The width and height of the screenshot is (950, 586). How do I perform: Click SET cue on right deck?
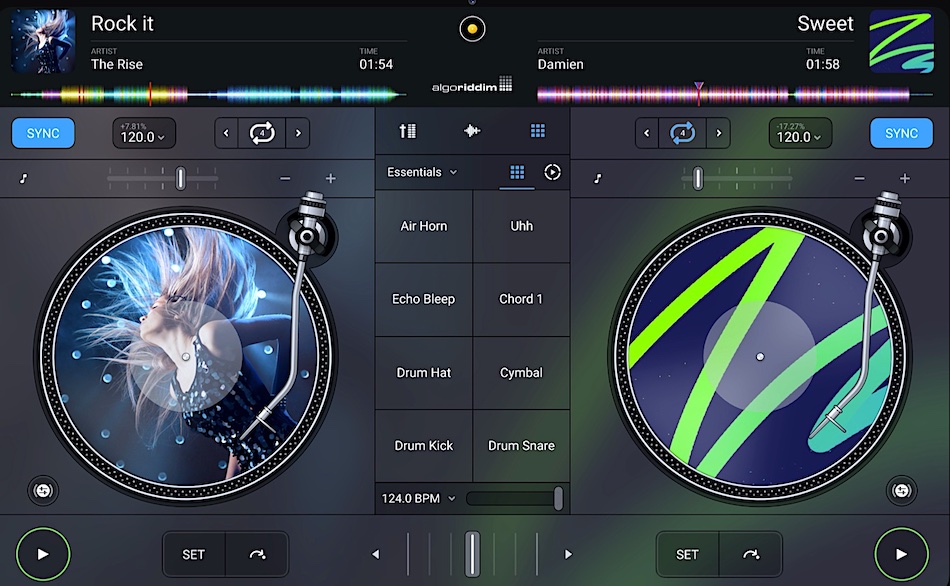point(687,554)
